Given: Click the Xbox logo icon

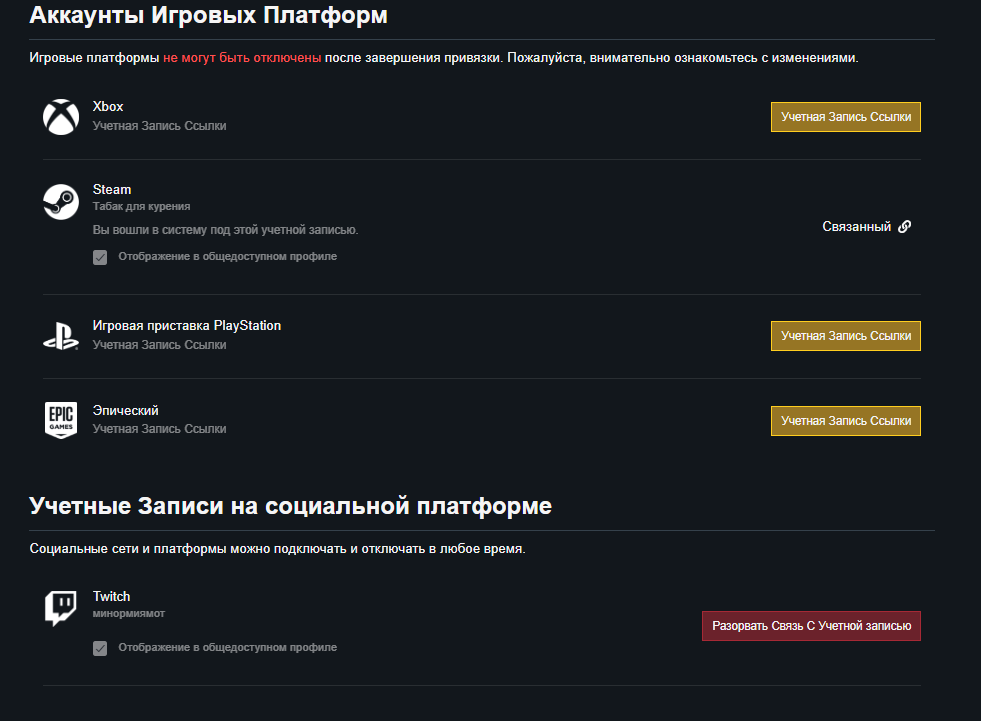Looking at the screenshot, I should pyautogui.click(x=61, y=116).
